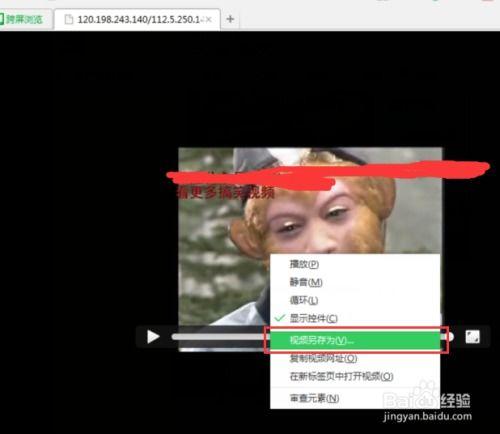Screen dimensions: 500x434
Task: Toggle video fullscreen icon
Action: pos(472,337)
